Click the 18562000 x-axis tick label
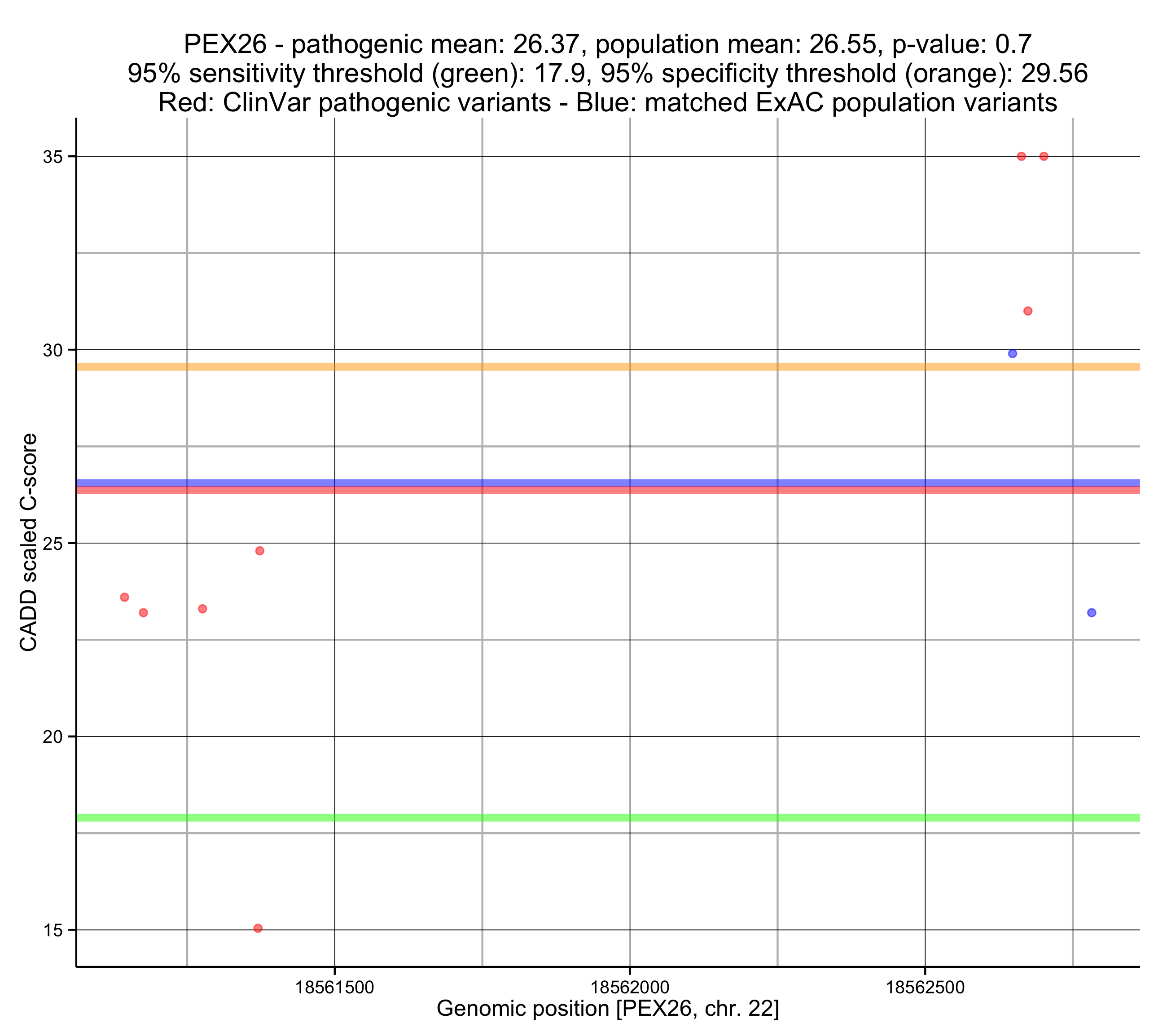 [630, 987]
